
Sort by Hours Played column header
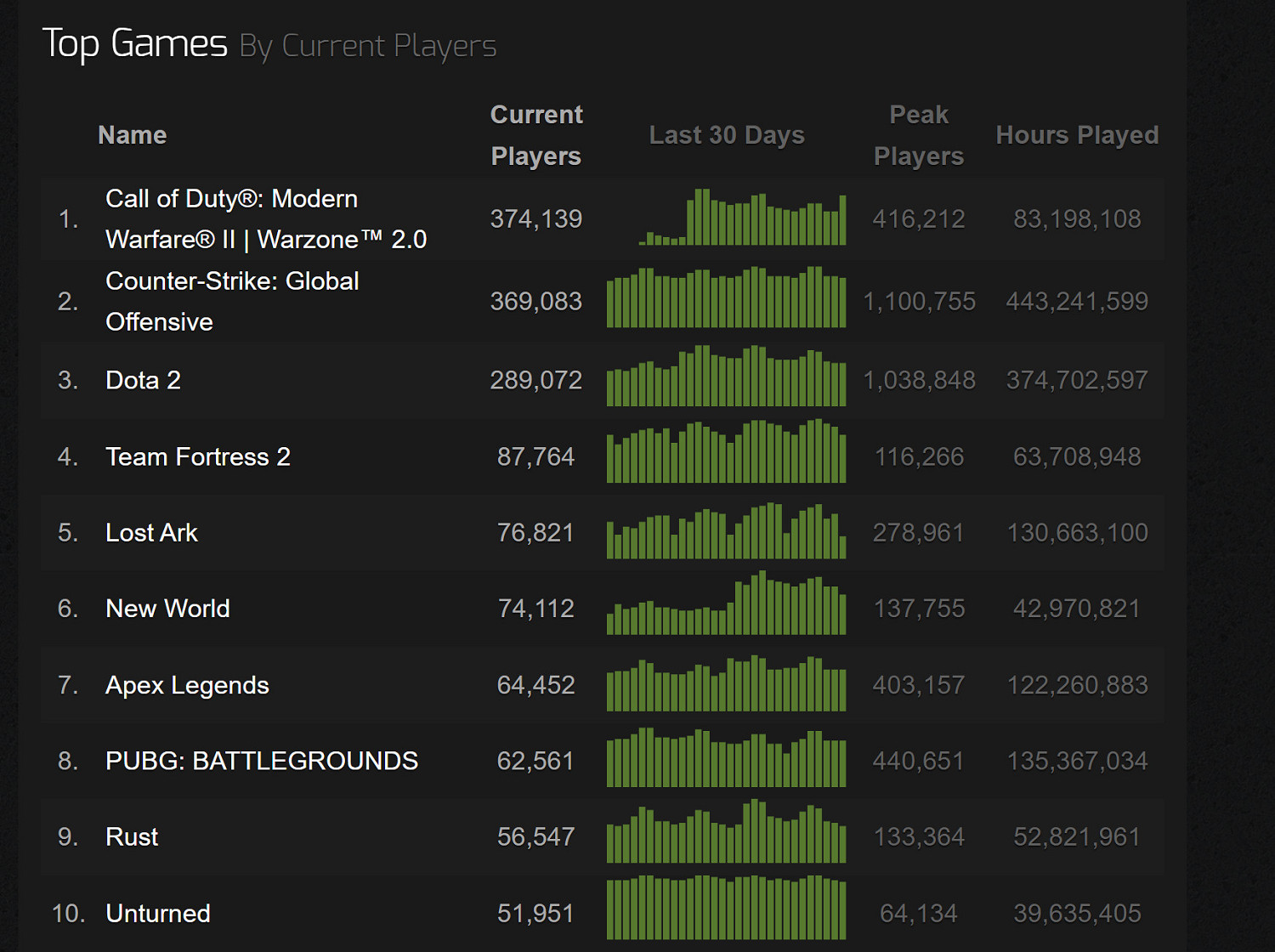coord(1077,135)
